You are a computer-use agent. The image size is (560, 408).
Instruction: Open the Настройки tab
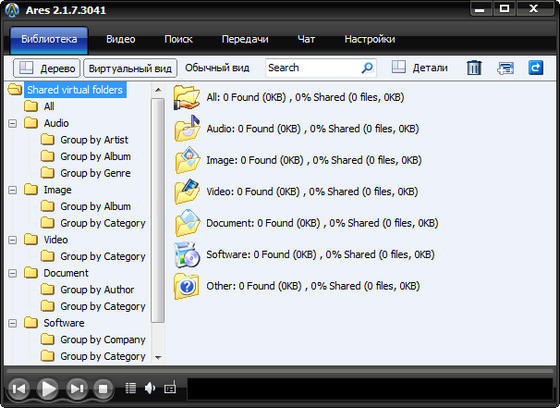click(370, 39)
